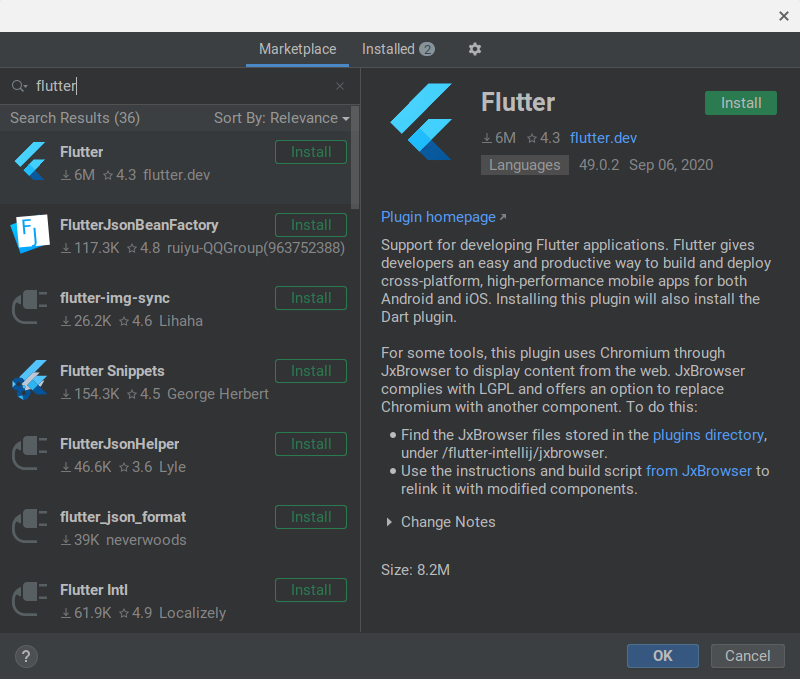Viewport: 800px width, 679px height.
Task: Select the Flutter logo in the results list
Action: coord(31,161)
